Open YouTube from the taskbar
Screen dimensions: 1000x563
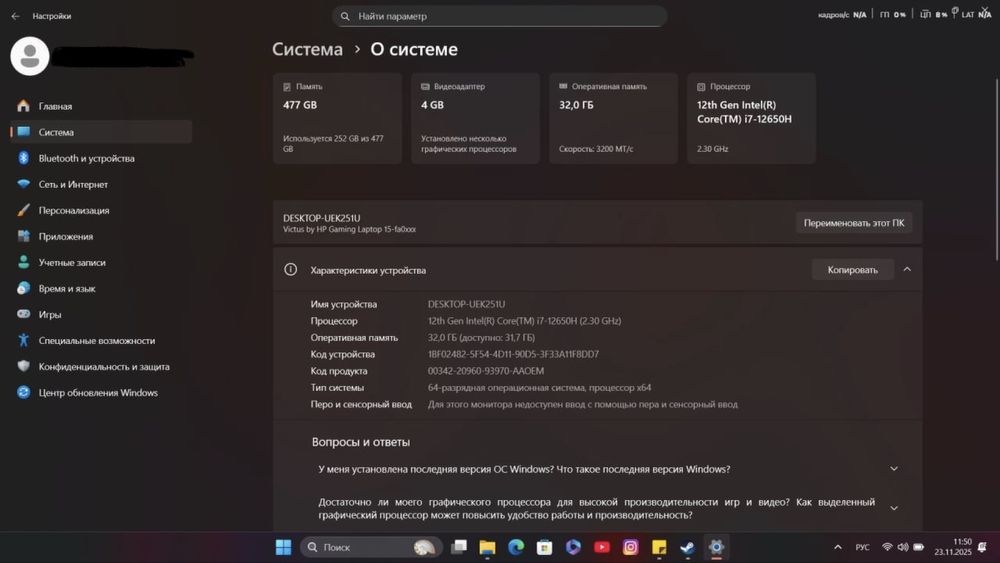point(601,547)
